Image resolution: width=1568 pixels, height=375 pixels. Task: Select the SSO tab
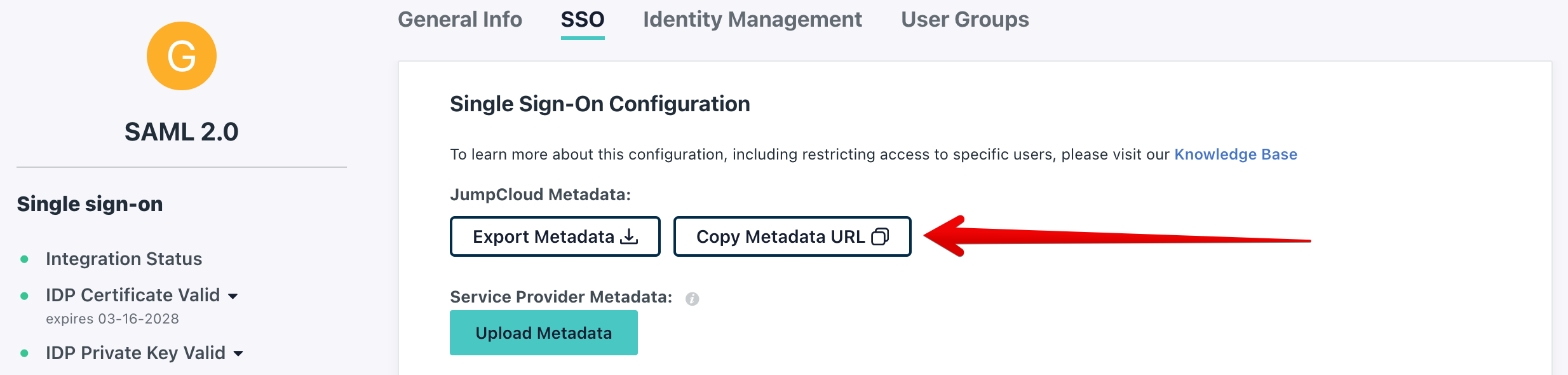583,19
